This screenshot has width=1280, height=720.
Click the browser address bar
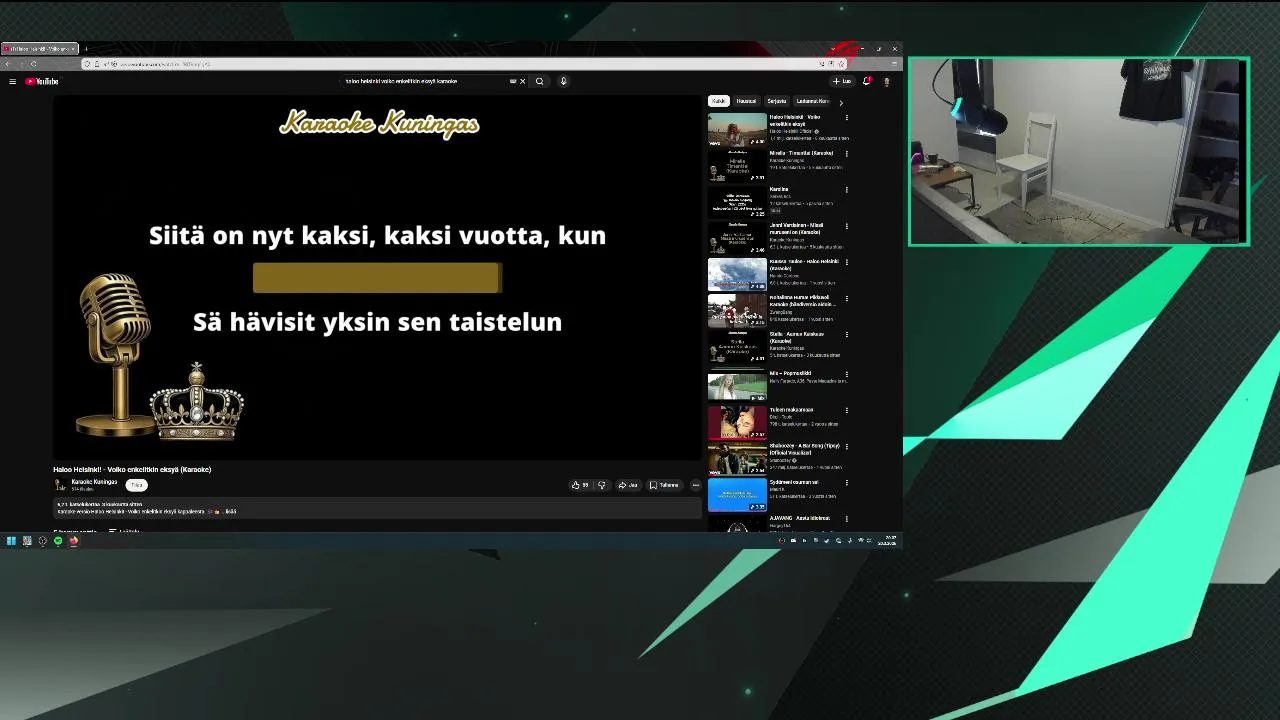coord(465,64)
